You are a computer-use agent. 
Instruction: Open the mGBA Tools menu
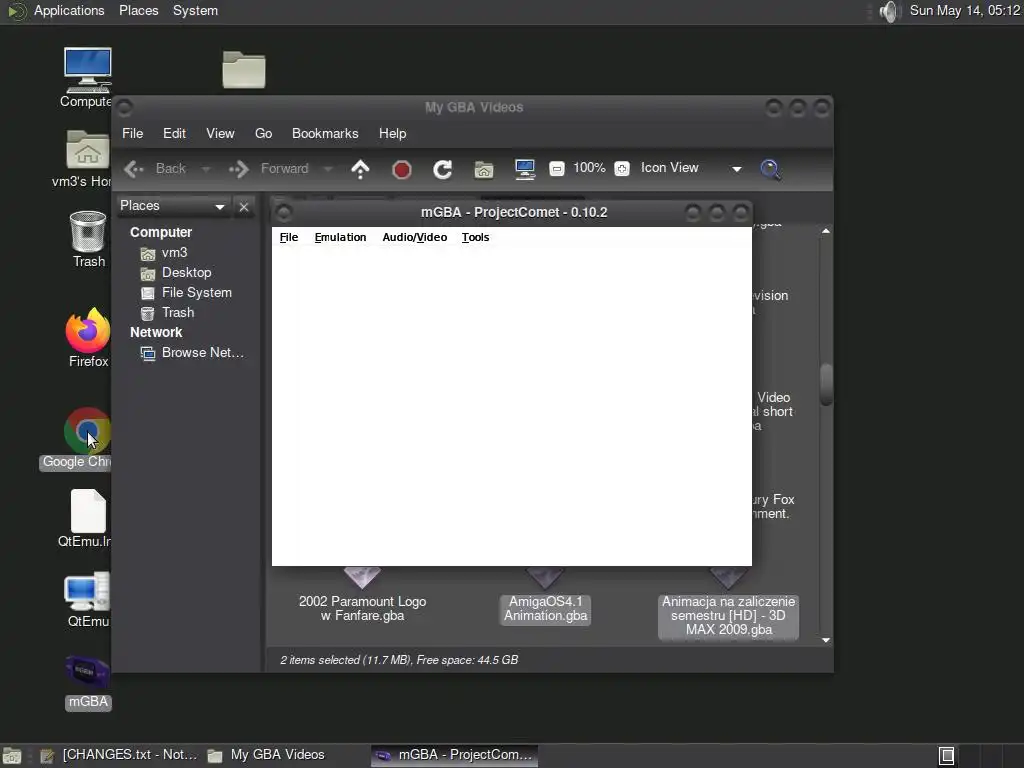475,237
